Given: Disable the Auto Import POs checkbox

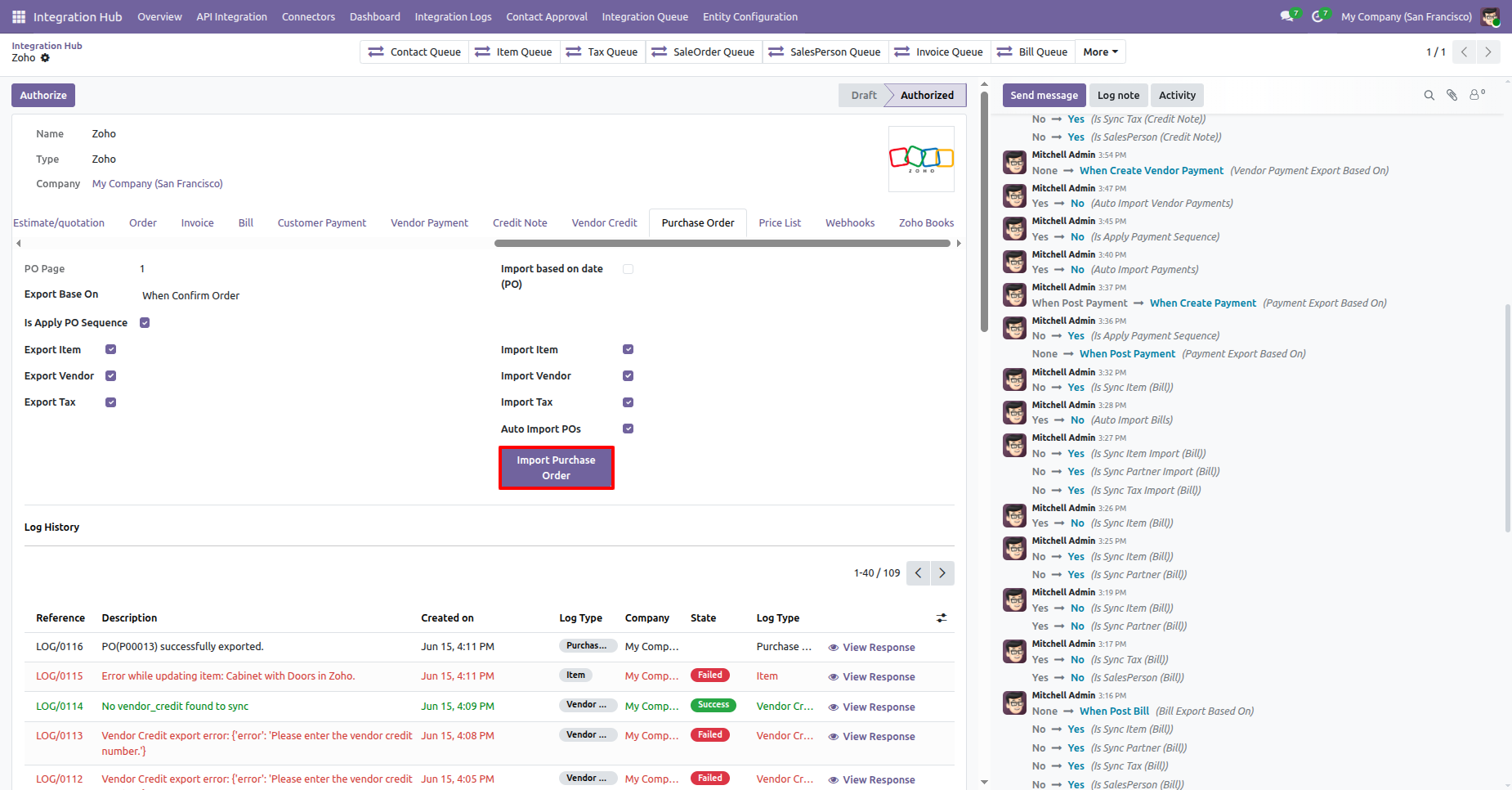Looking at the screenshot, I should coord(629,429).
